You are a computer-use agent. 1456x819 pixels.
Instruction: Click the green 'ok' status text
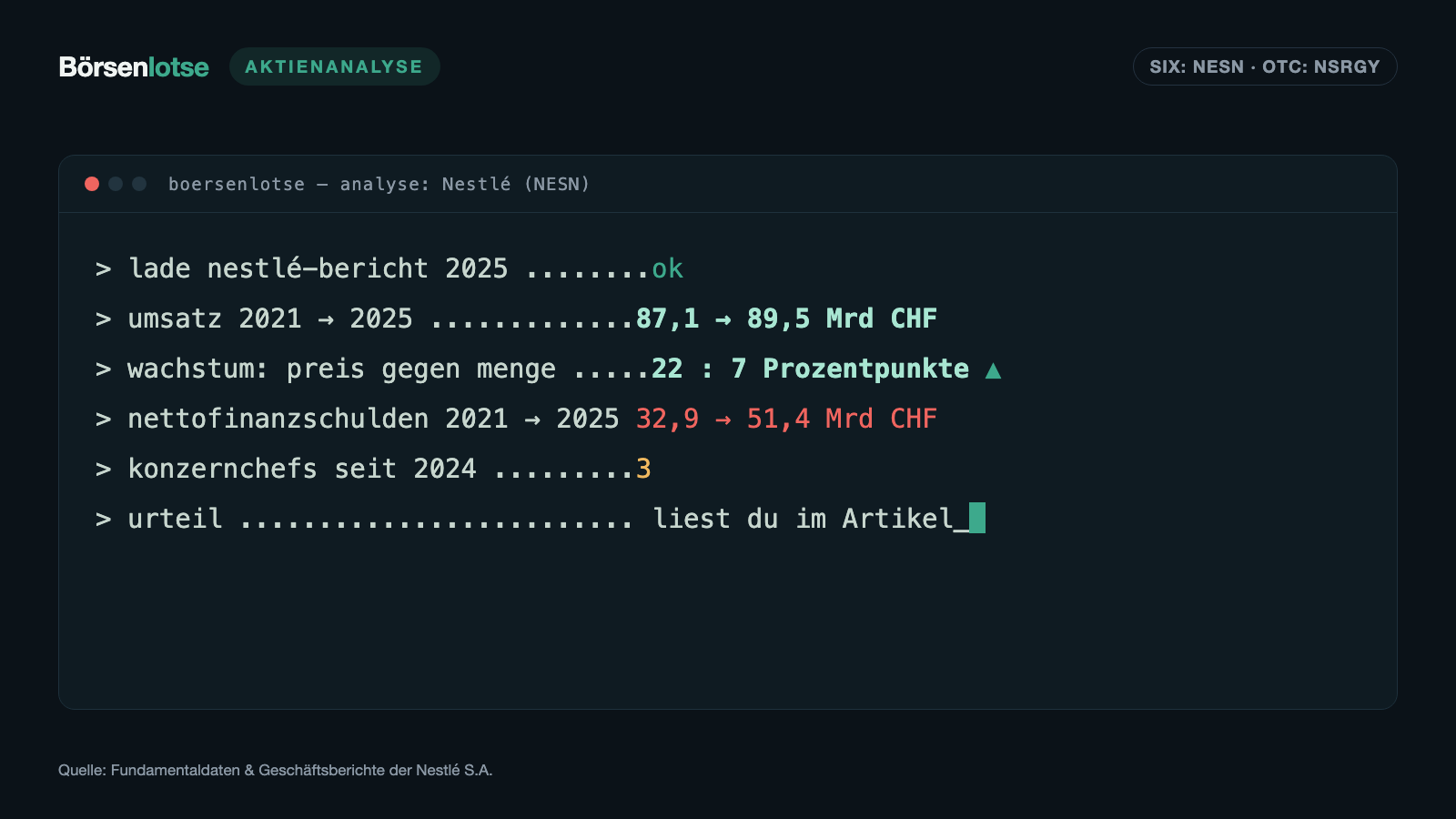point(667,268)
